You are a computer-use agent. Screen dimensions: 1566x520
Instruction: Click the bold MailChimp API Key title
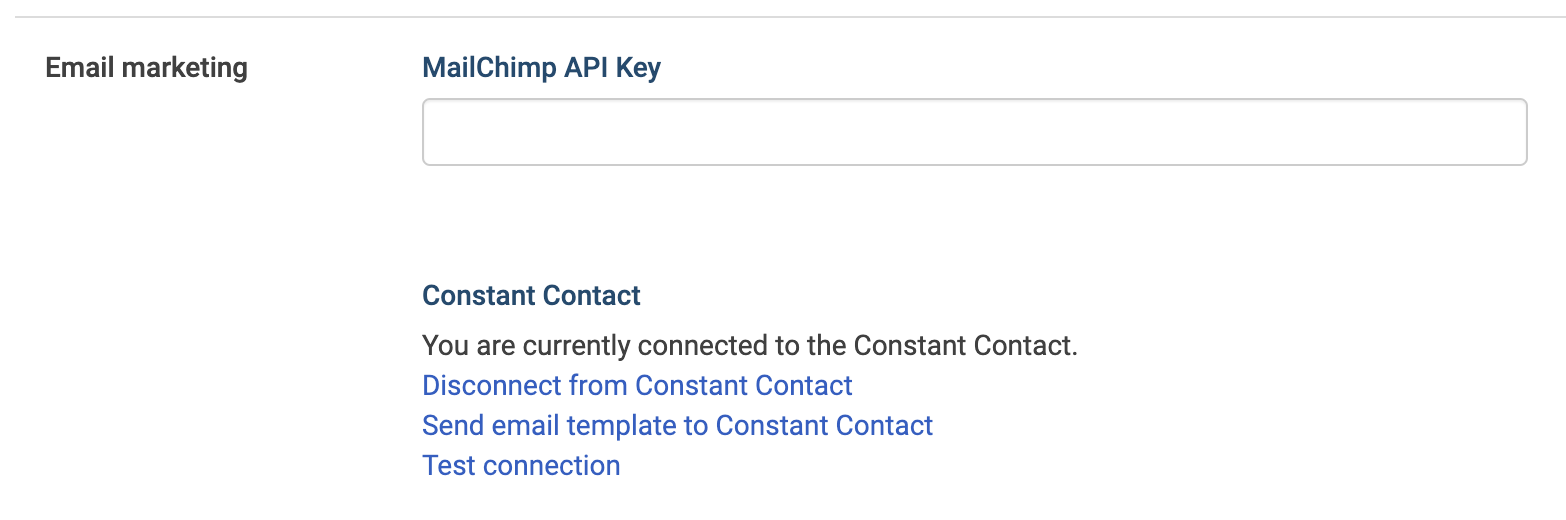[541, 68]
